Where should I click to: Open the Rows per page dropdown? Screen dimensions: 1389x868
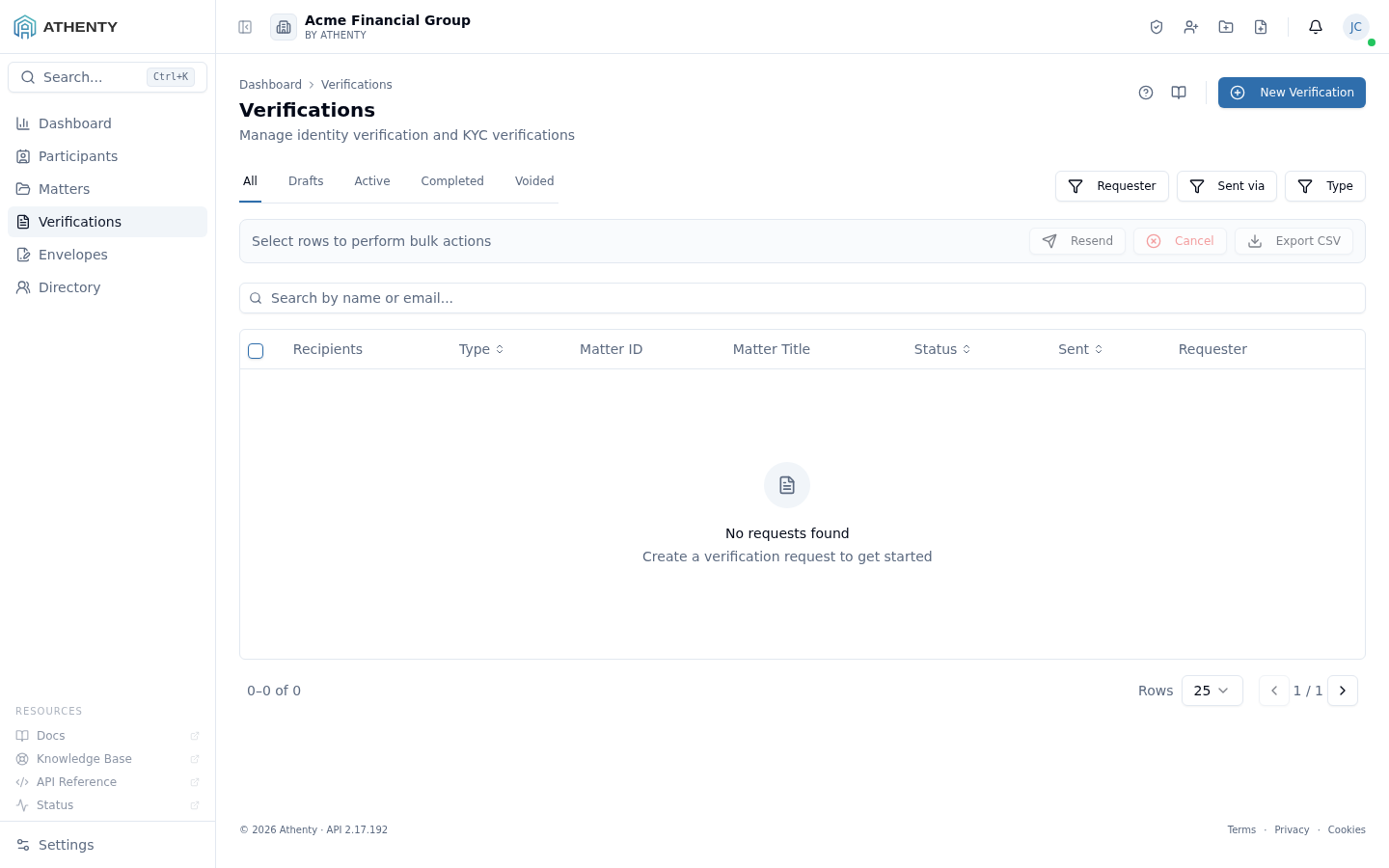pos(1212,691)
